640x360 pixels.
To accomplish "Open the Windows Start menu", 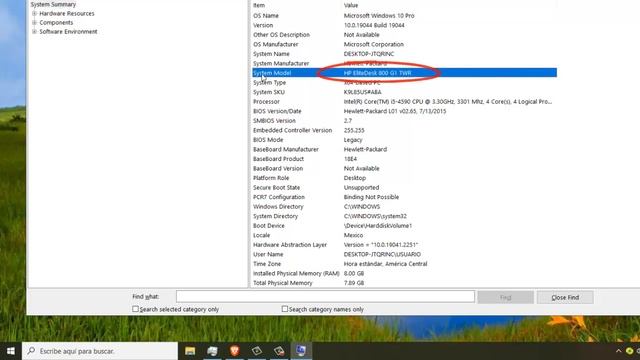I will (x=11, y=351).
